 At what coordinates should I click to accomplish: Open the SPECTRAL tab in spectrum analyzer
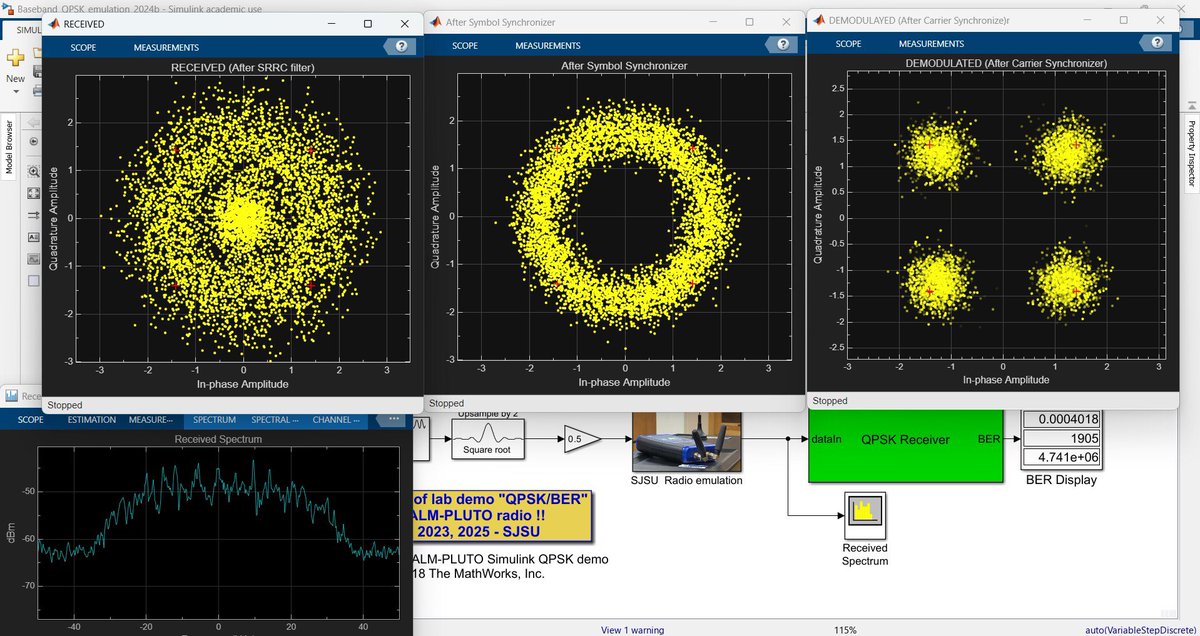275,420
